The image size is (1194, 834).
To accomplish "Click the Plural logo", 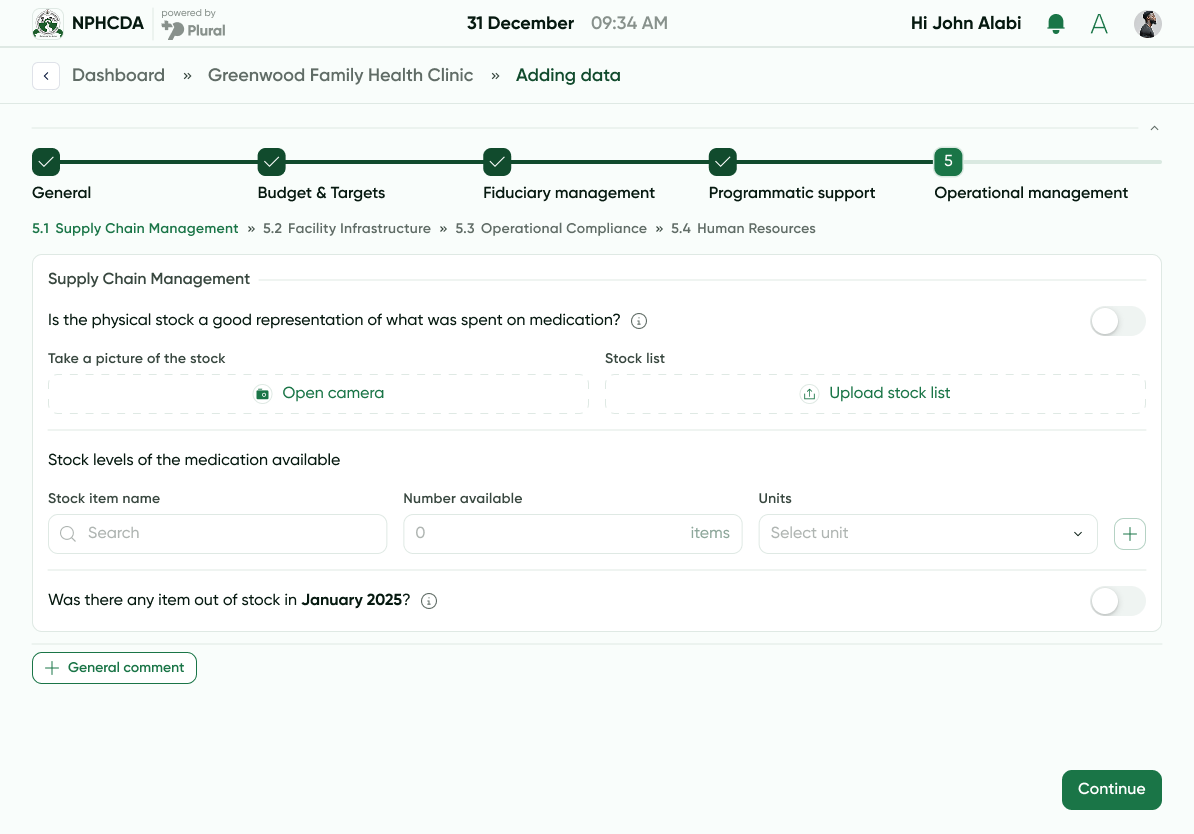I will [x=193, y=30].
